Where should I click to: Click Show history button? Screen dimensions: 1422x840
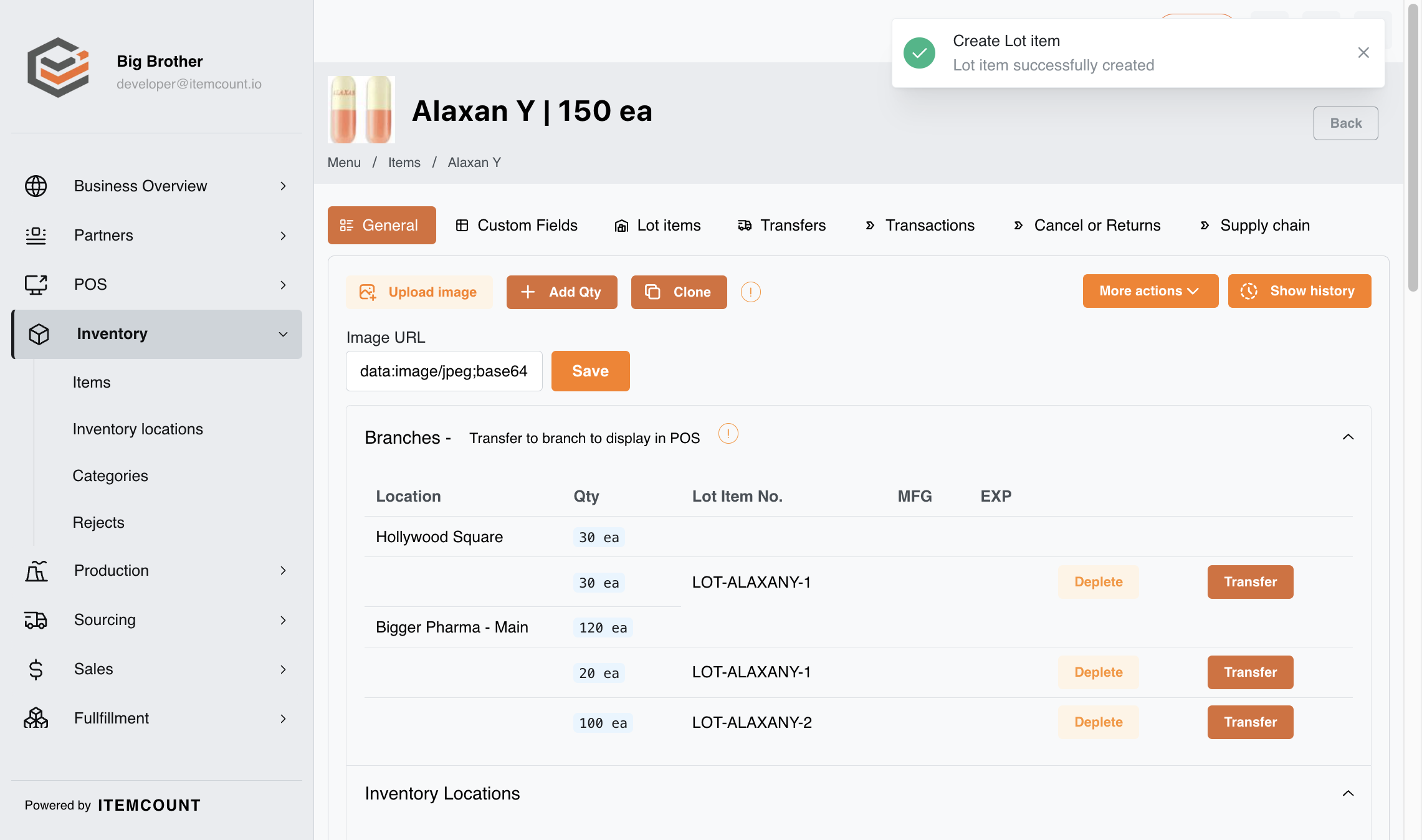(1299, 291)
